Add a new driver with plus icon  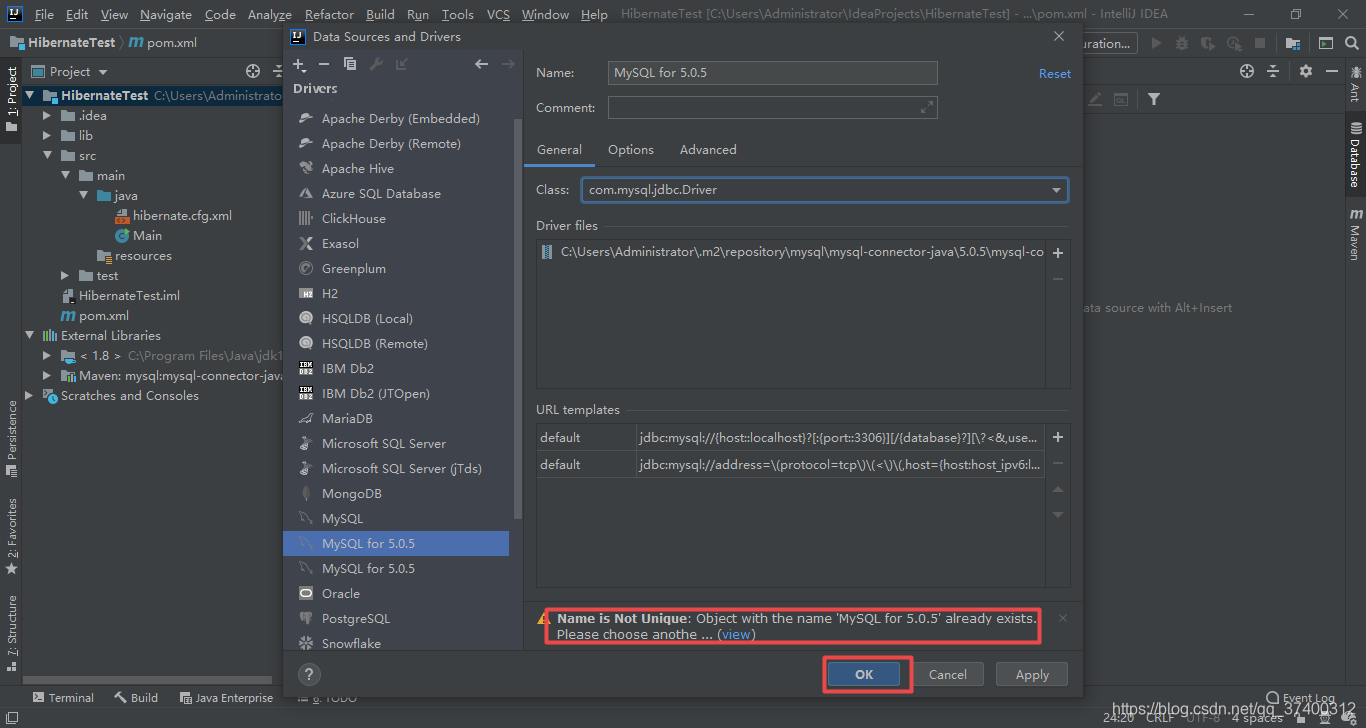299,64
